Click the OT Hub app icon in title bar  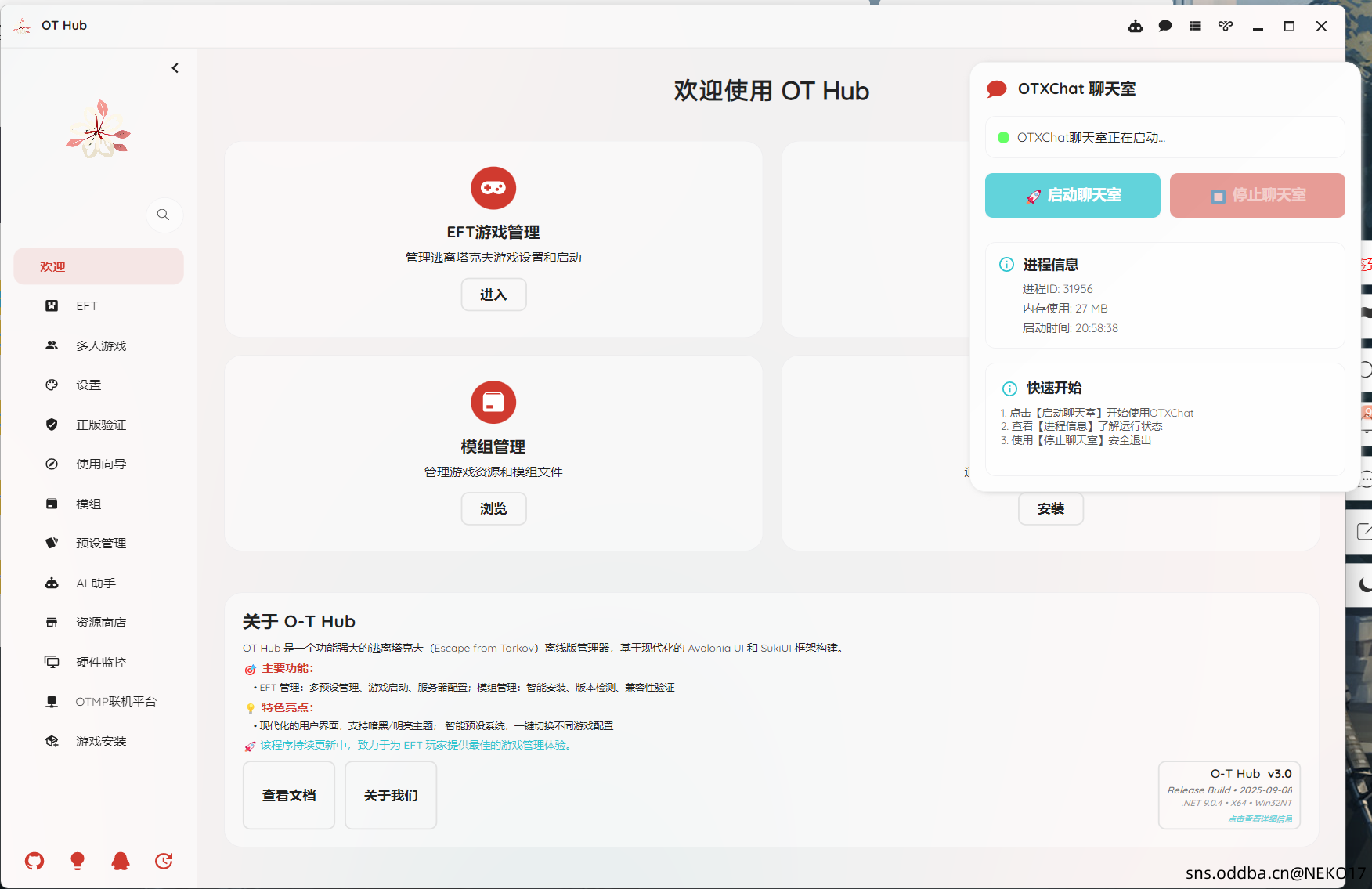[x=22, y=26]
